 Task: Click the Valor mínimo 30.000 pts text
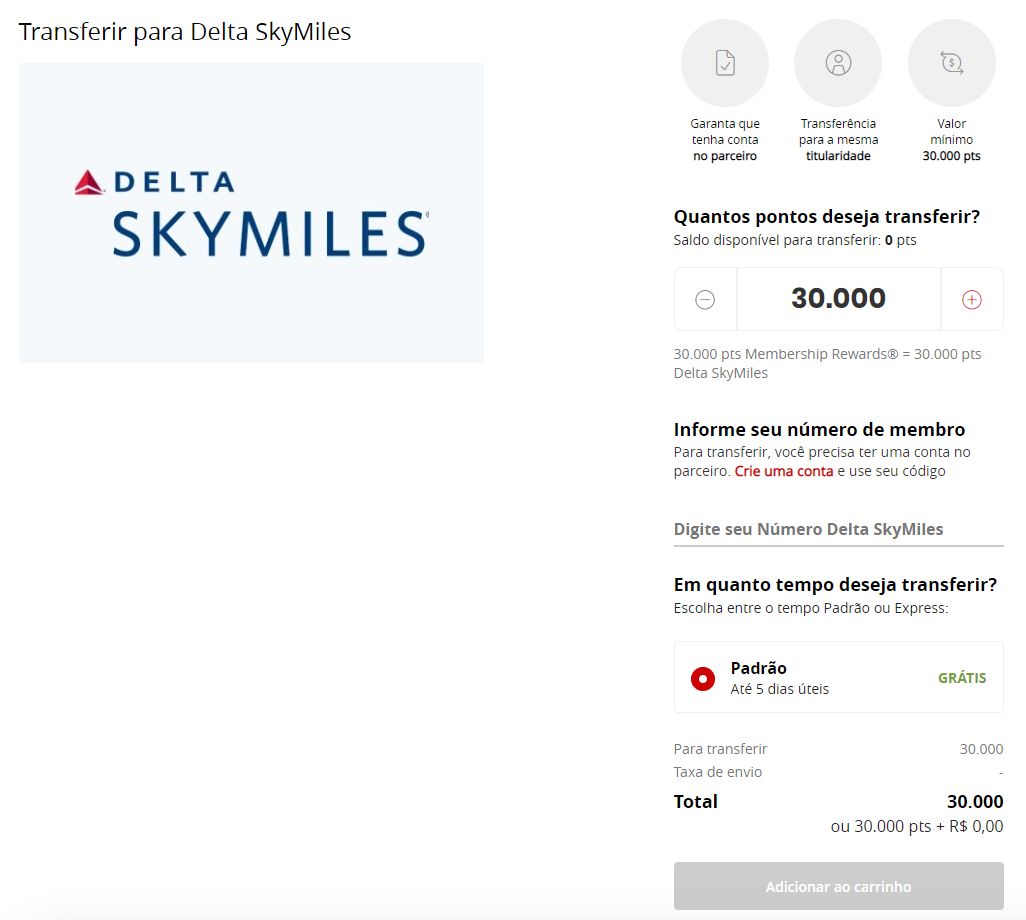coord(951,139)
